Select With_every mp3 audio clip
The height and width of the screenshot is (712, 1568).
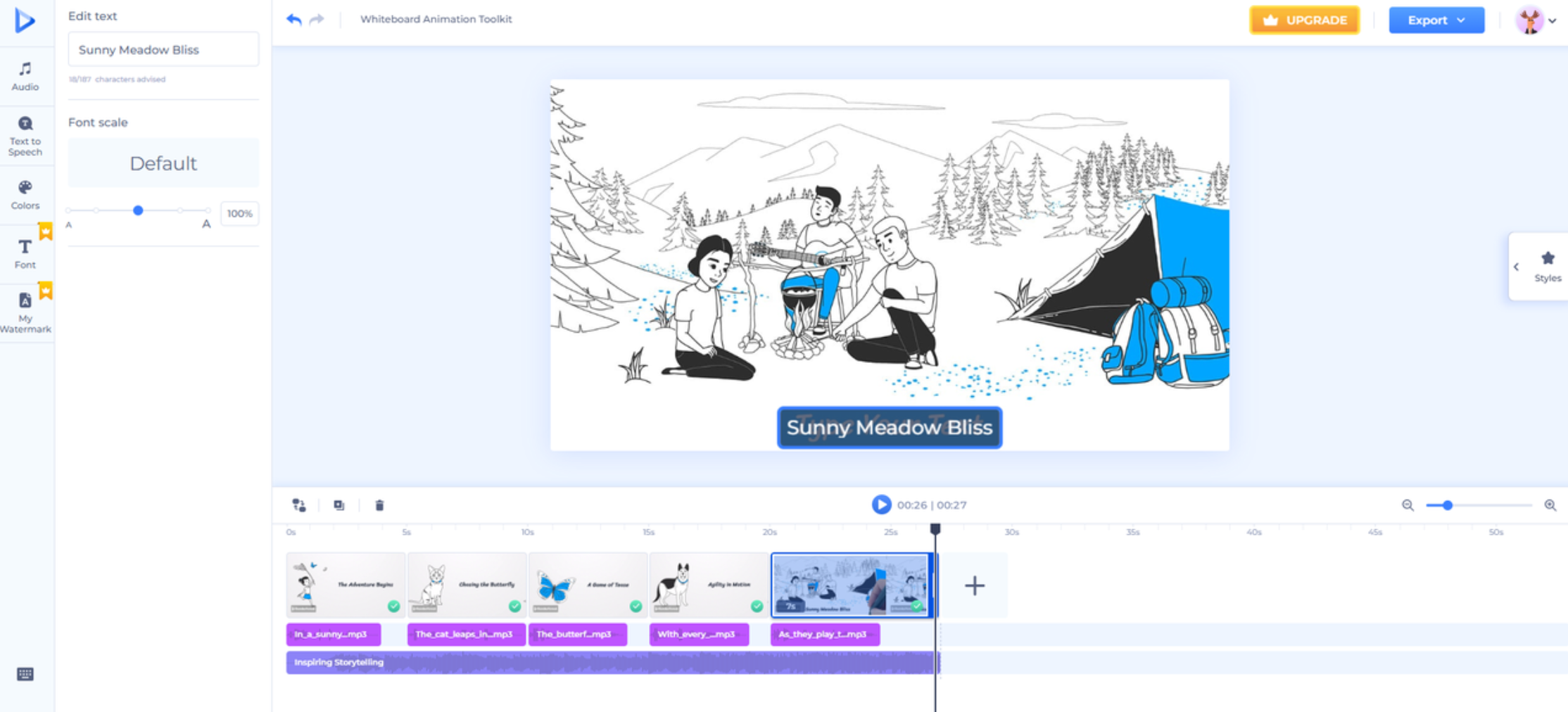pos(699,634)
